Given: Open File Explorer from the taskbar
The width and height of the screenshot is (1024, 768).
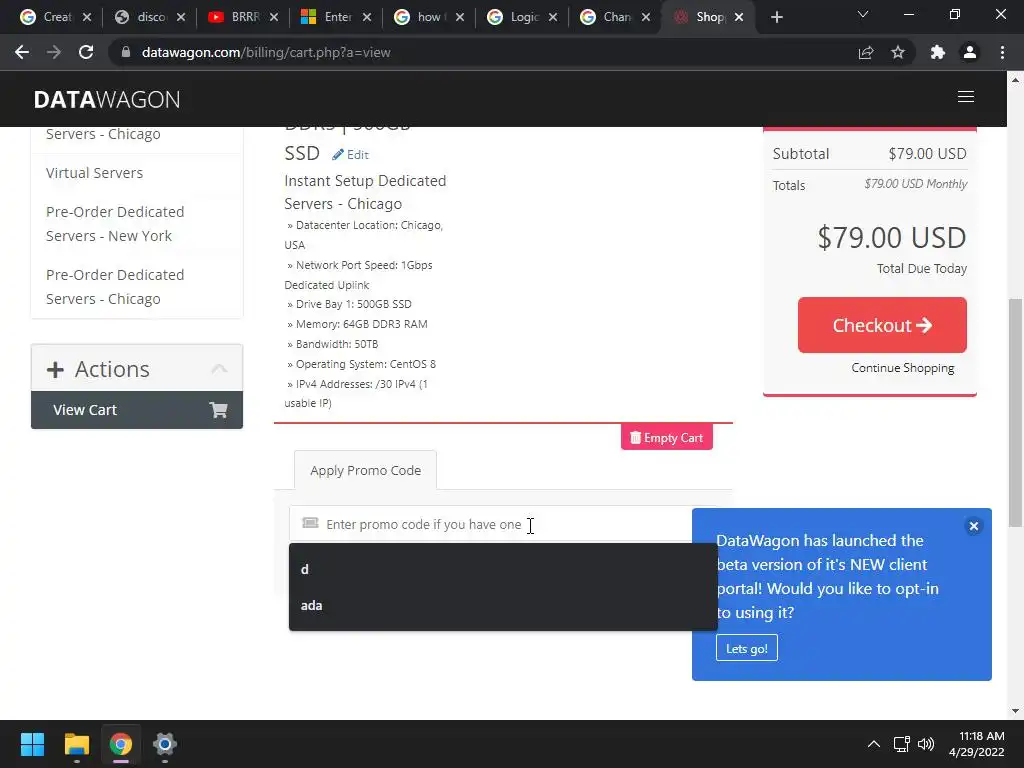Looking at the screenshot, I should click(76, 744).
